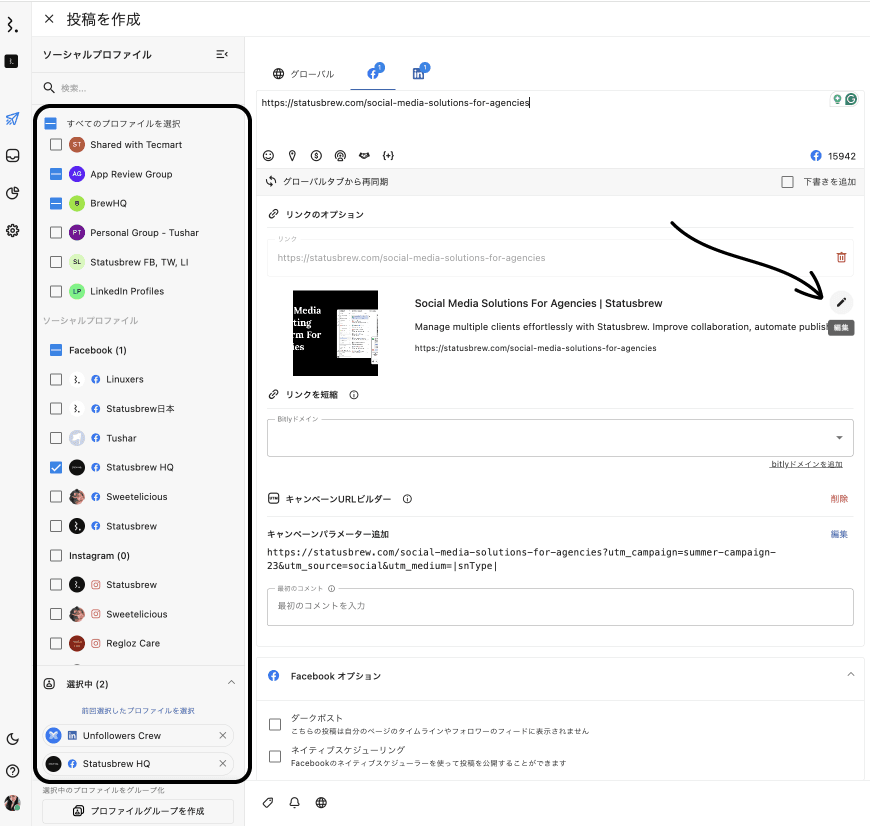Check the Personal Group - Tushar checkbox
Image resolution: width=870 pixels, height=826 pixels.
tap(56, 233)
